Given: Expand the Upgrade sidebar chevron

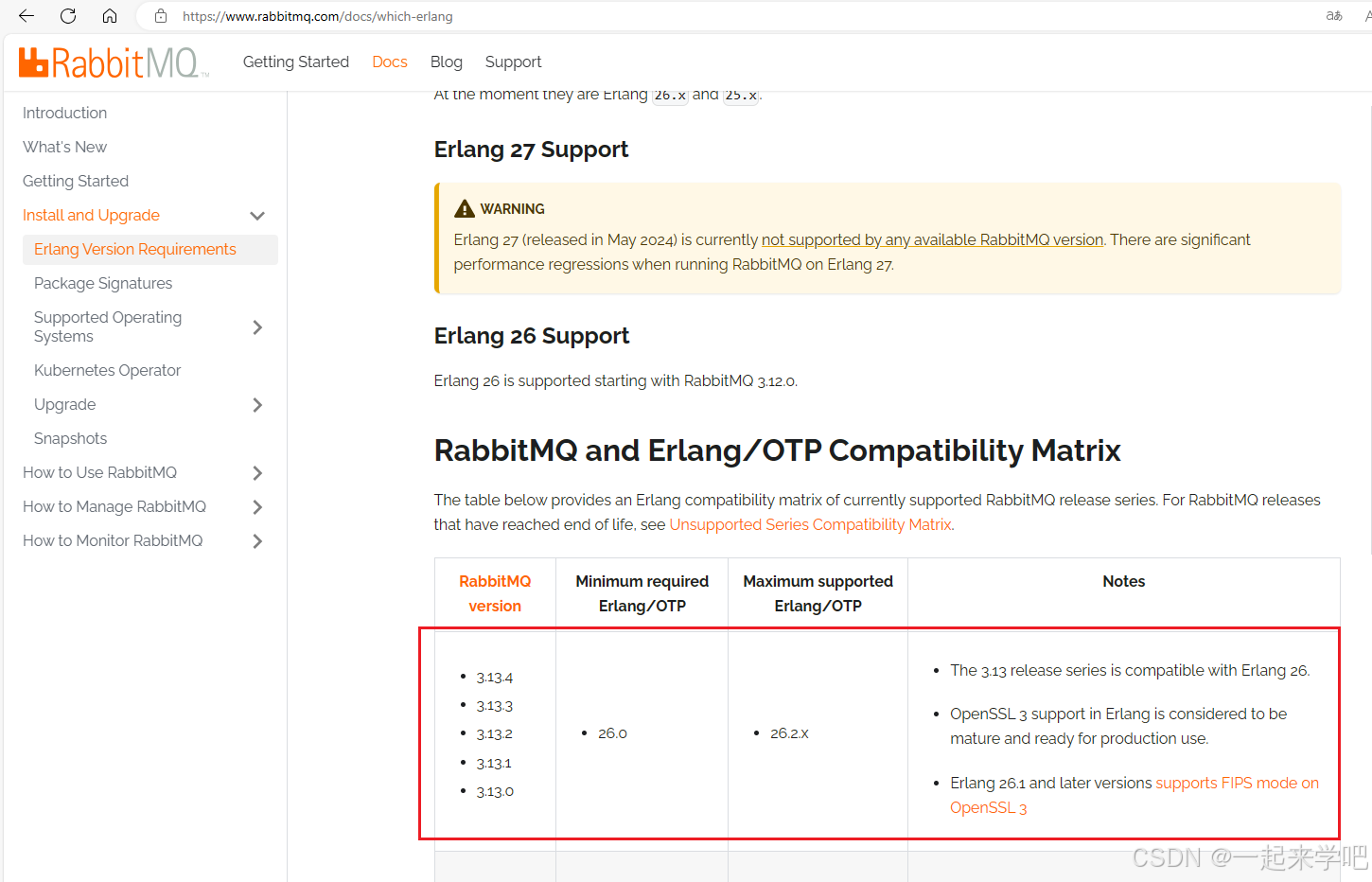Looking at the screenshot, I should tap(257, 405).
